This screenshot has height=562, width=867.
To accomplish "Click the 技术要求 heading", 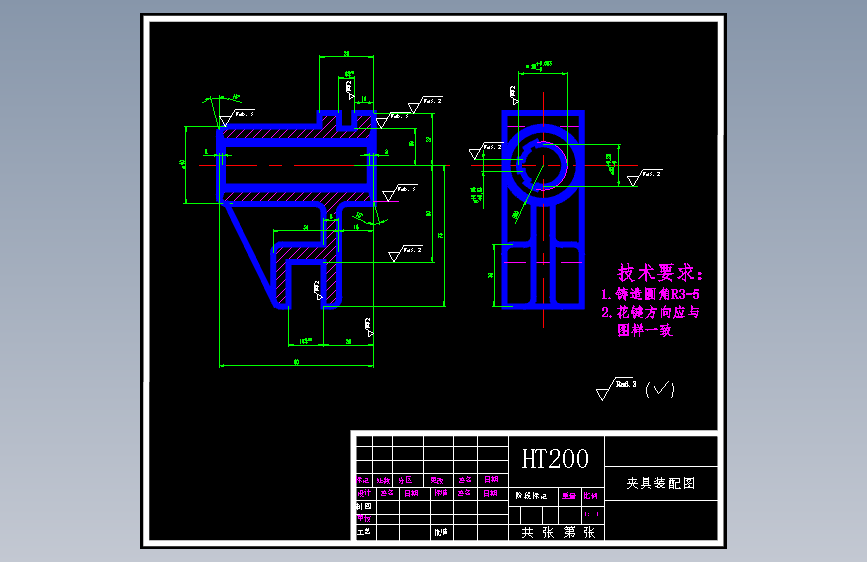I will 660,273.
